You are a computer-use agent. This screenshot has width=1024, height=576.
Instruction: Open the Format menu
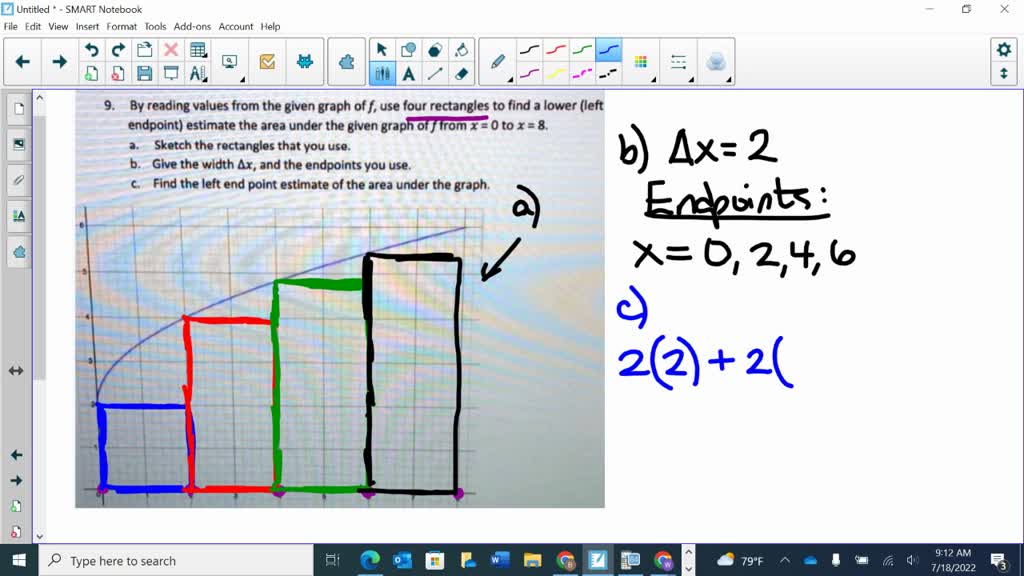[x=121, y=27]
